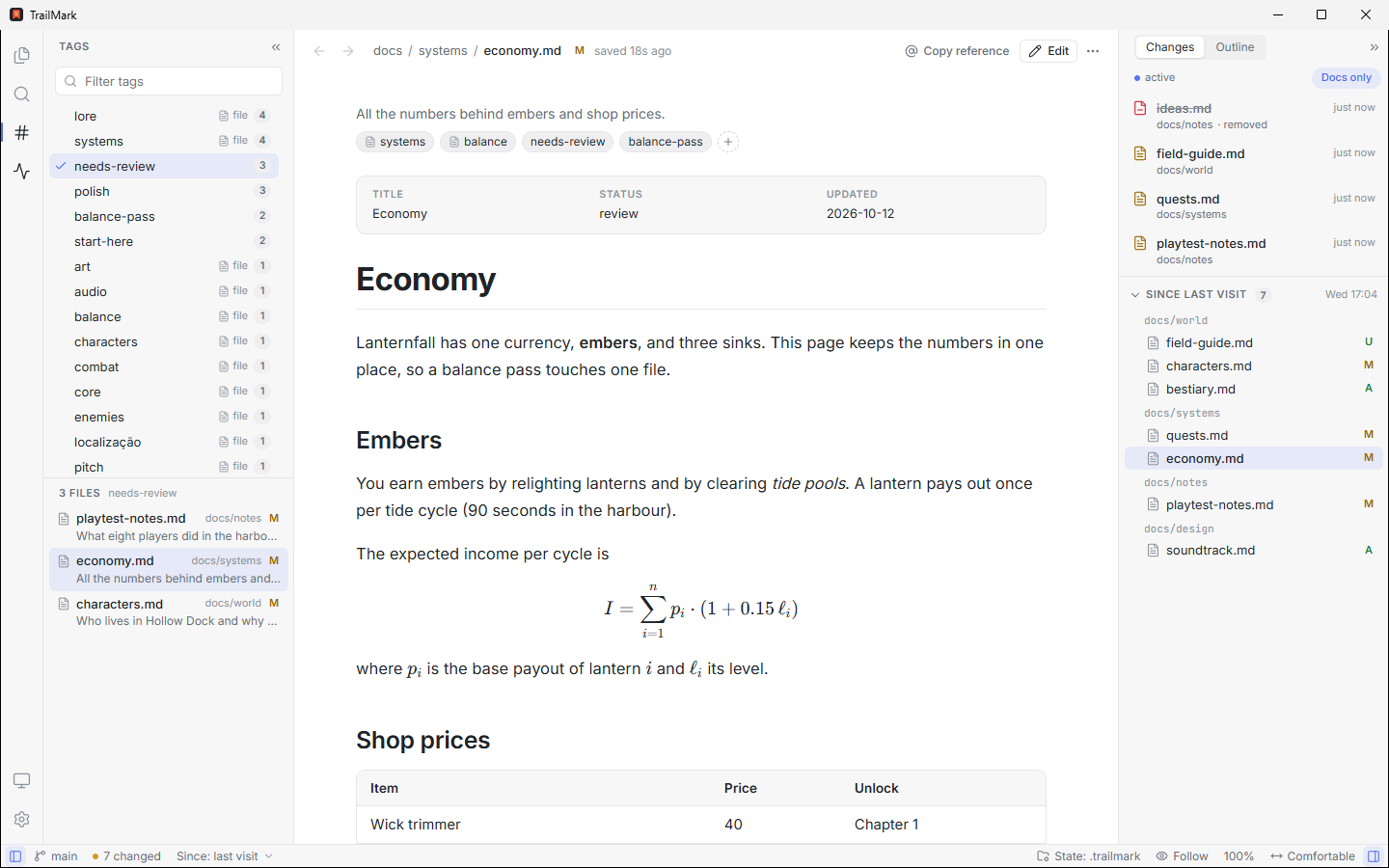Open settings gear icon
1389x868 pixels.
[x=22, y=819]
